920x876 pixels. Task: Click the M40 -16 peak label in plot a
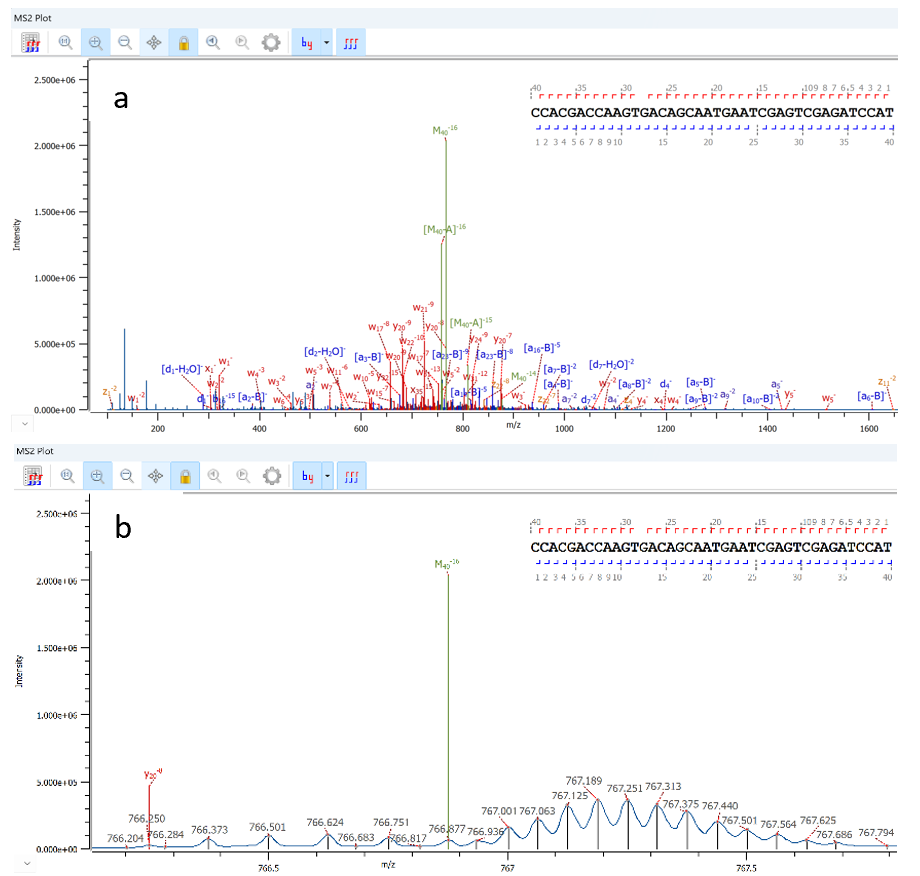click(445, 130)
